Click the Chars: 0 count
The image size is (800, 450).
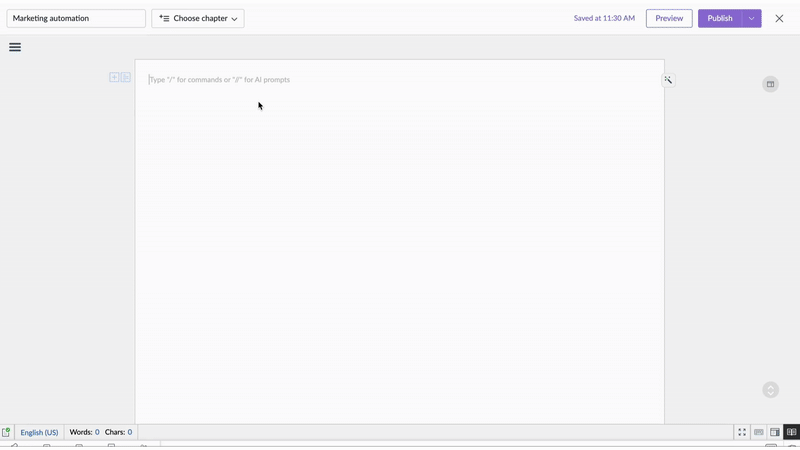point(118,432)
